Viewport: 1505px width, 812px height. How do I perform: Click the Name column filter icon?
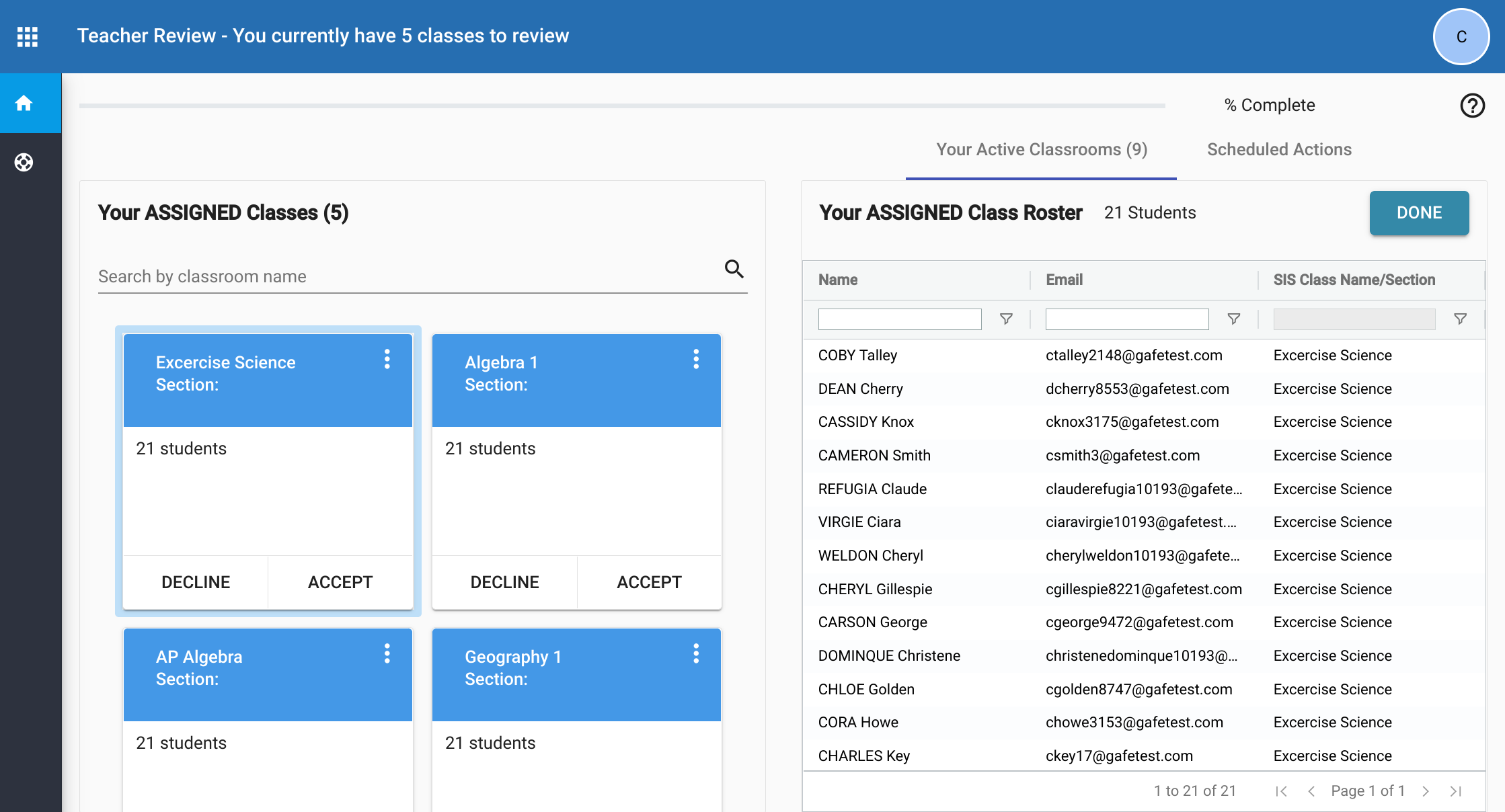[1006, 319]
